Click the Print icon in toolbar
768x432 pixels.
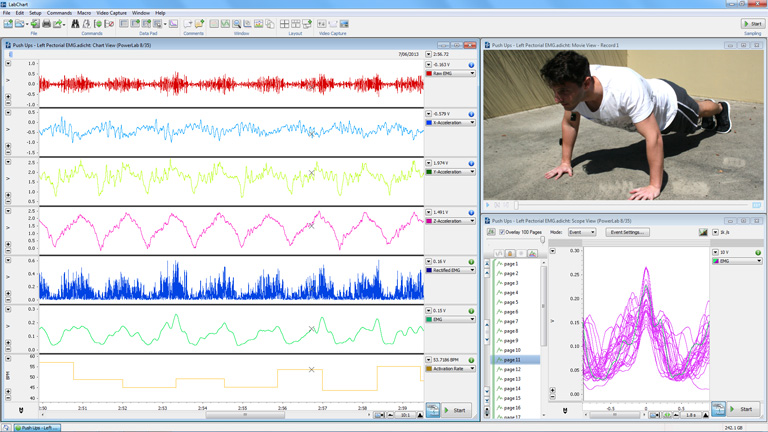[46, 24]
